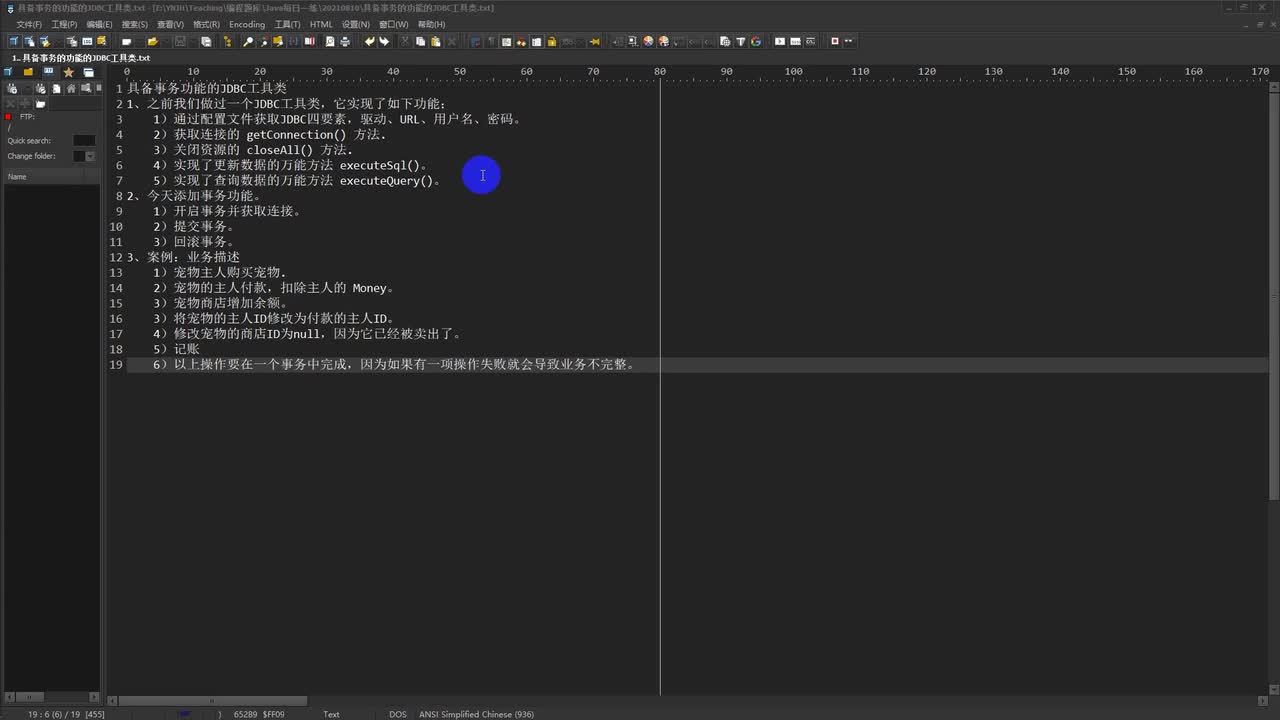Click the text closeAll() on line 5
1280x720 pixels.
pyautogui.click(x=280, y=150)
